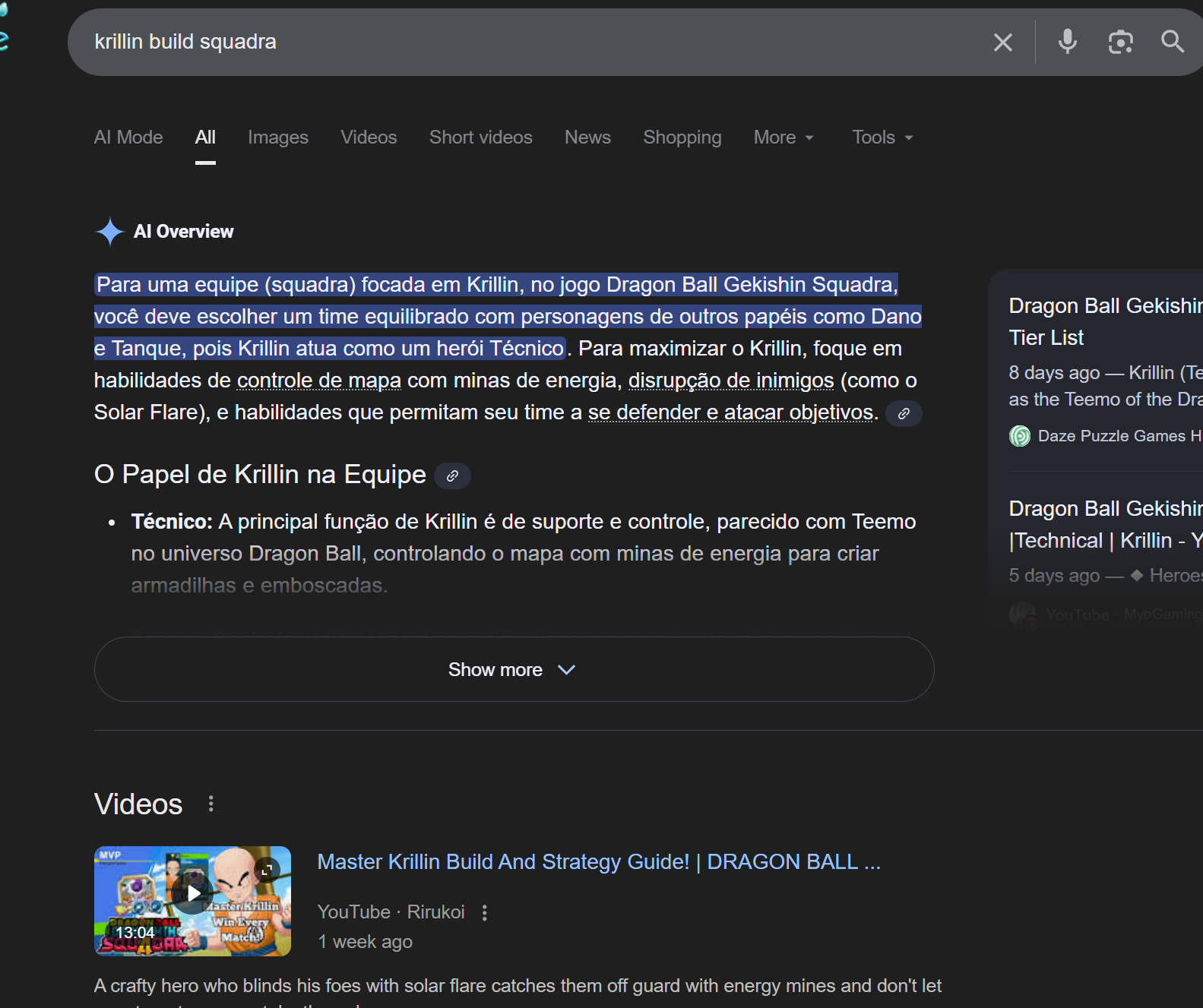The width and height of the screenshot is (1203, 1008).
Task: Open Dragon Ball Gekishin Tier List source card
Action: pos(1106,322)
